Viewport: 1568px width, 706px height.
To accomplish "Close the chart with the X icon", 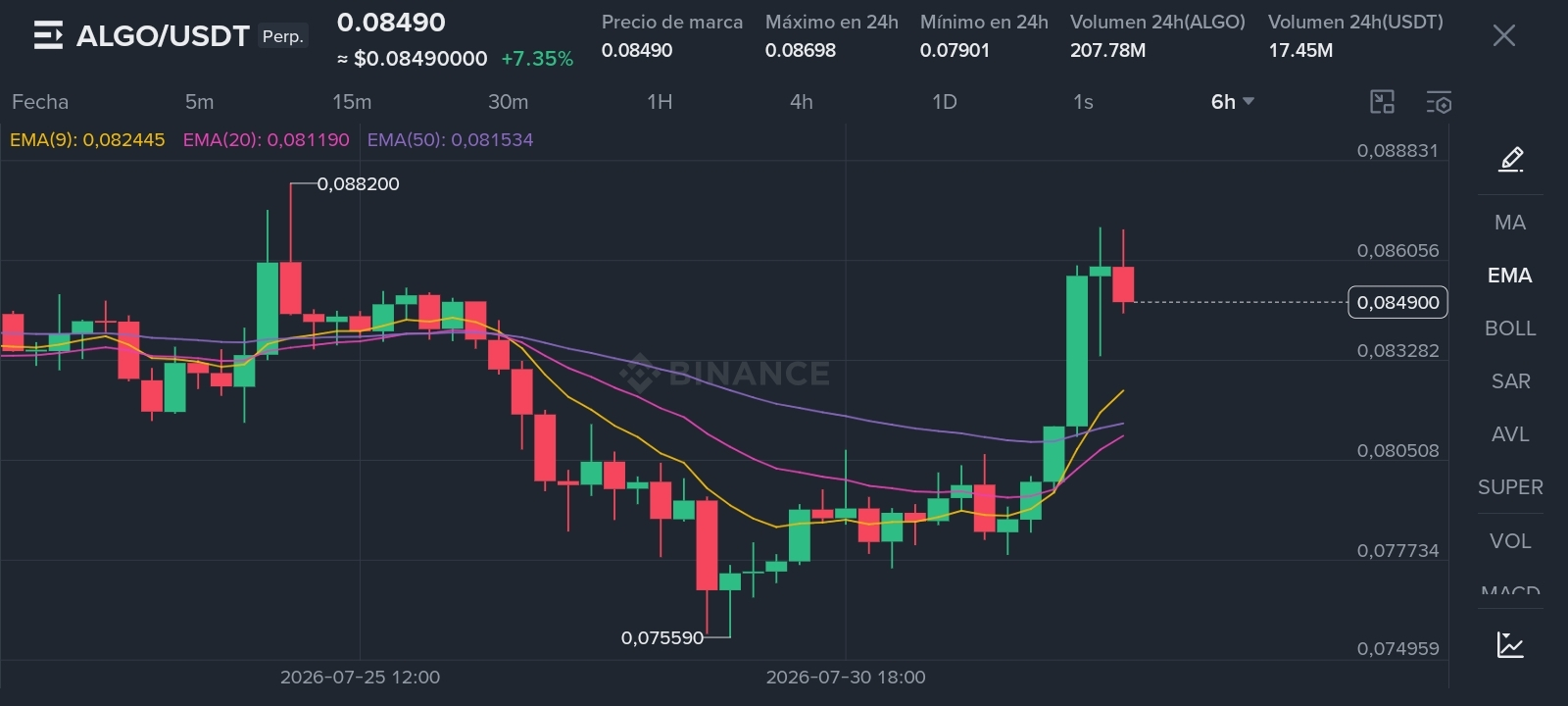I will pos(1503,36).
